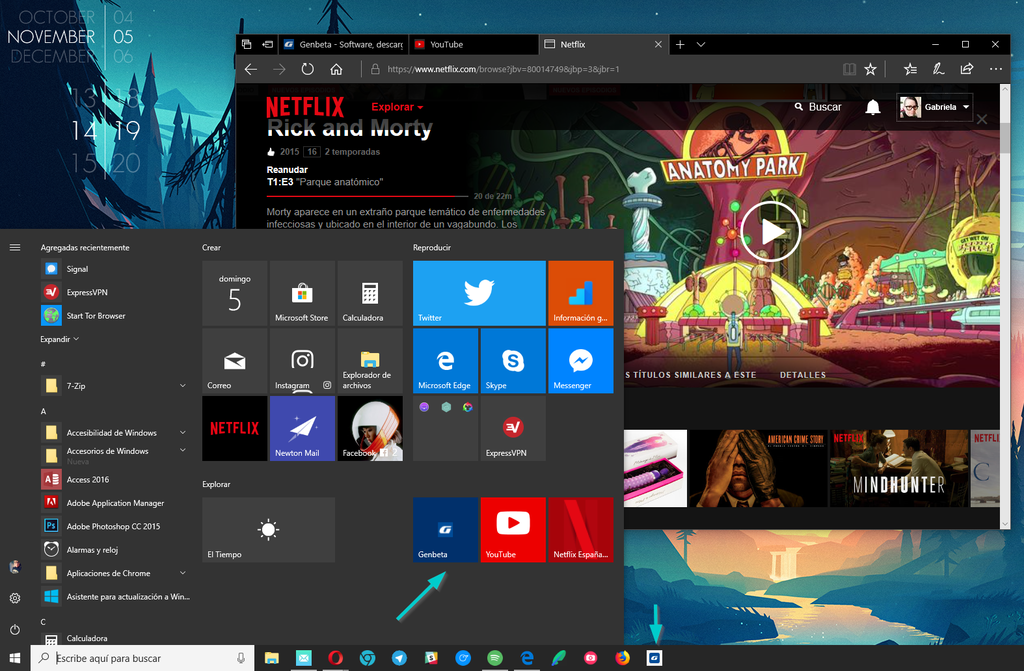Refresh the Netflix page in Edge

coord(307,69)
